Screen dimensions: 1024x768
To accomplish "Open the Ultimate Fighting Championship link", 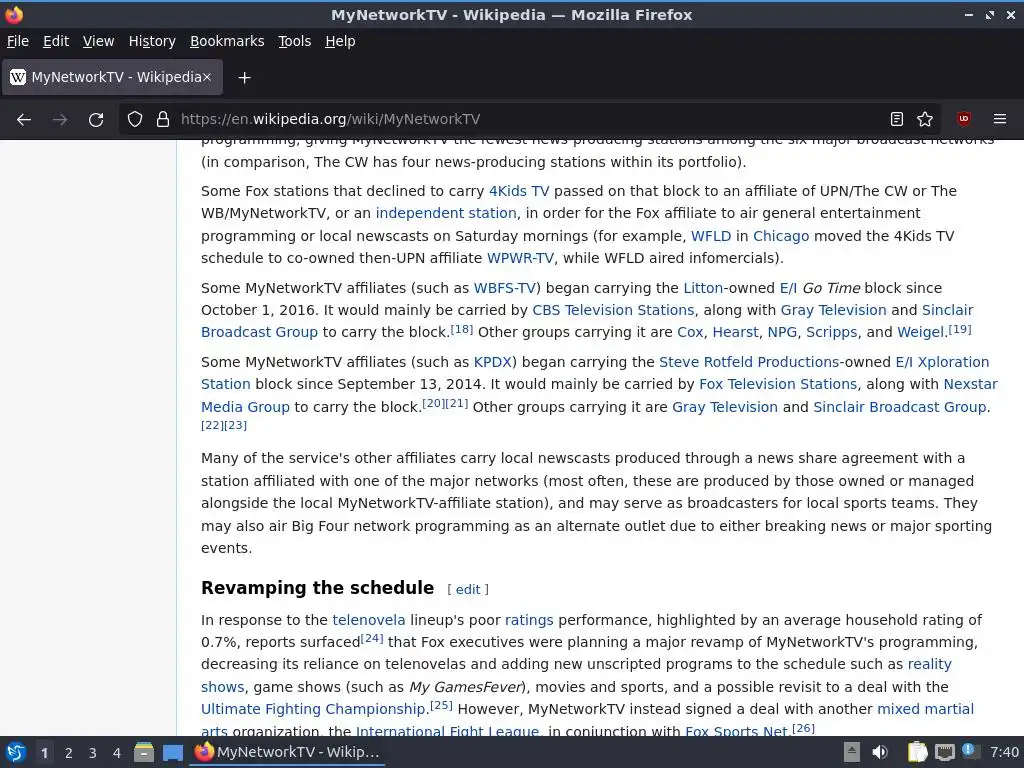I will tap(313, 709).
